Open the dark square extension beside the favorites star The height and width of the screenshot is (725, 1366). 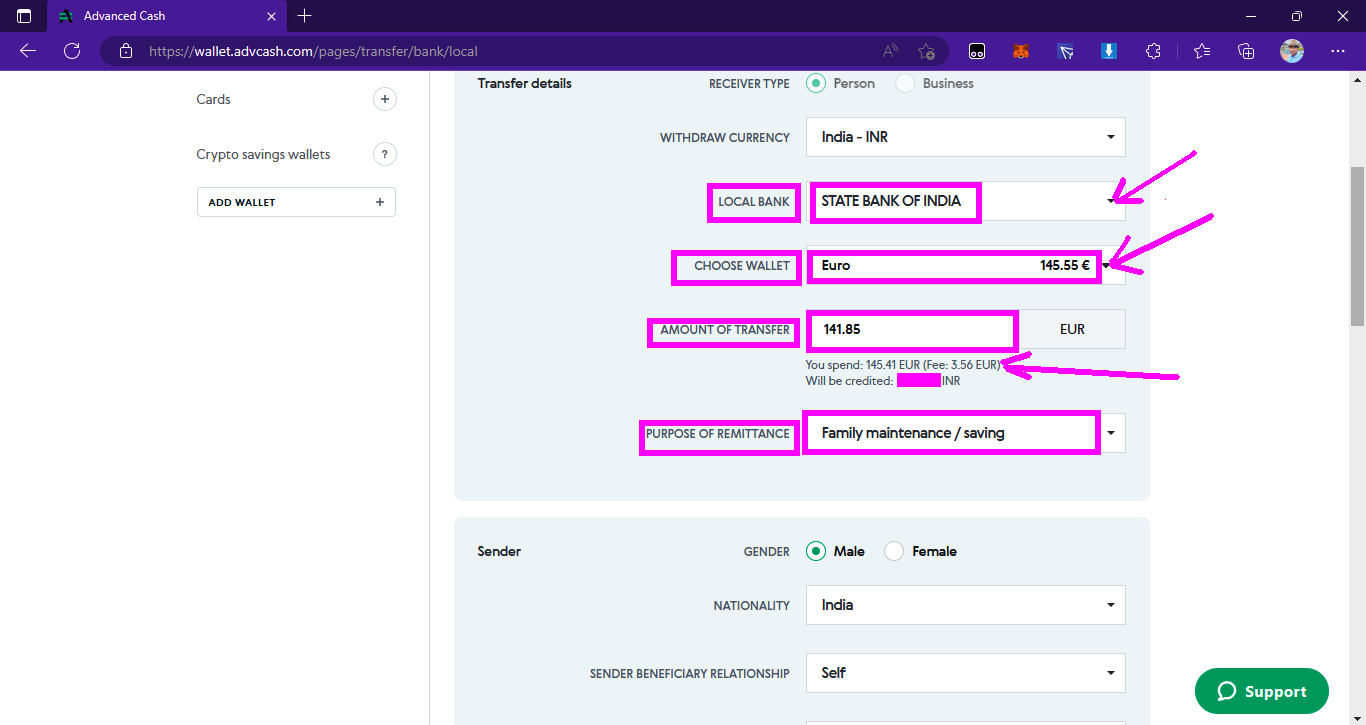pyautogui.click(x=978, y=51)
